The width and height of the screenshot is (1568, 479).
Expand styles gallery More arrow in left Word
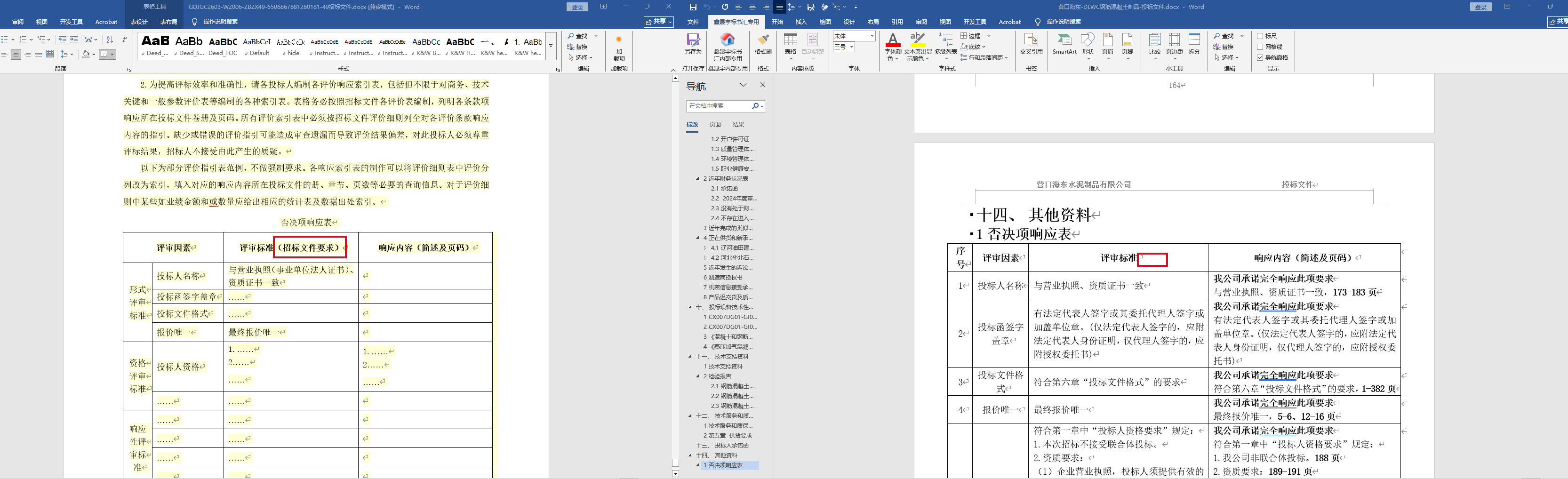551,46
